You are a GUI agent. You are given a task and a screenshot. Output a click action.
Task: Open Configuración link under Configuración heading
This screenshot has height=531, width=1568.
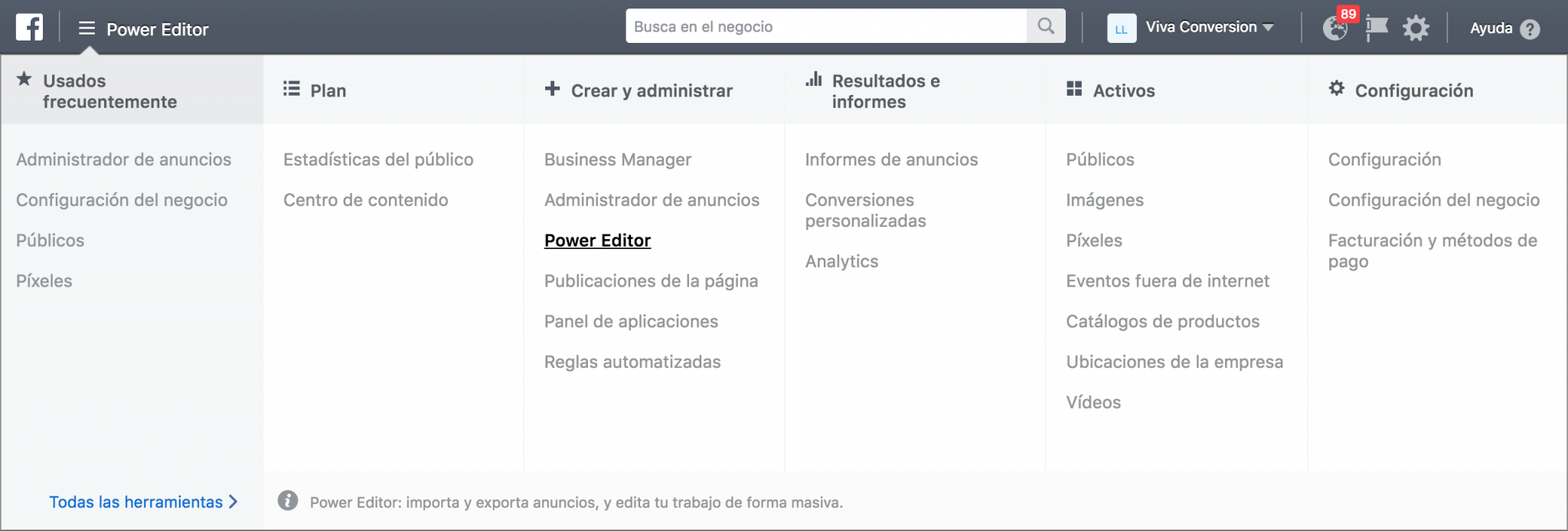[x=1384, y=159]
